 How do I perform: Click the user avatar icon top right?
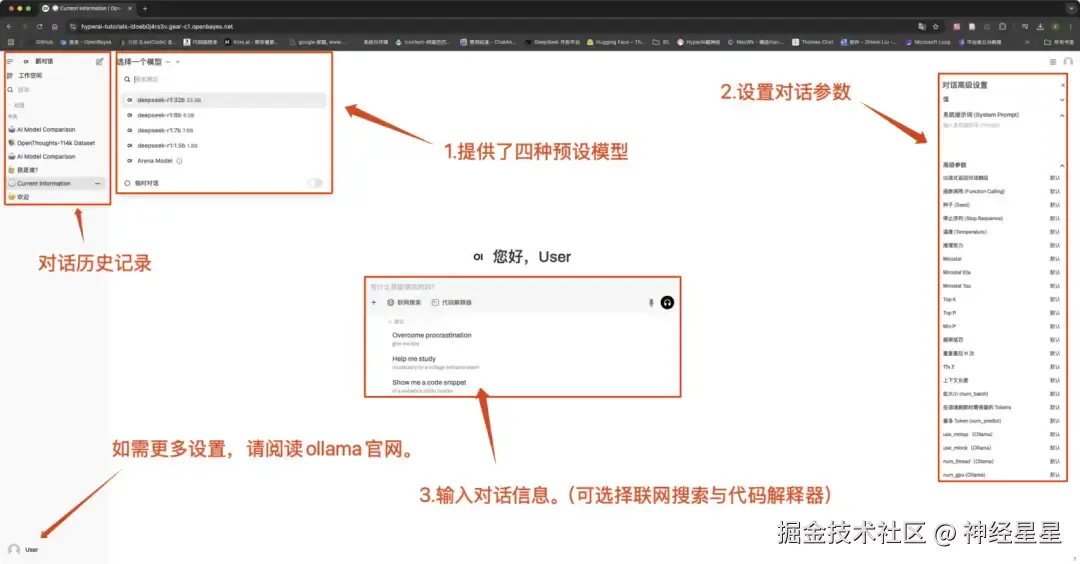tap(1068, 62)
